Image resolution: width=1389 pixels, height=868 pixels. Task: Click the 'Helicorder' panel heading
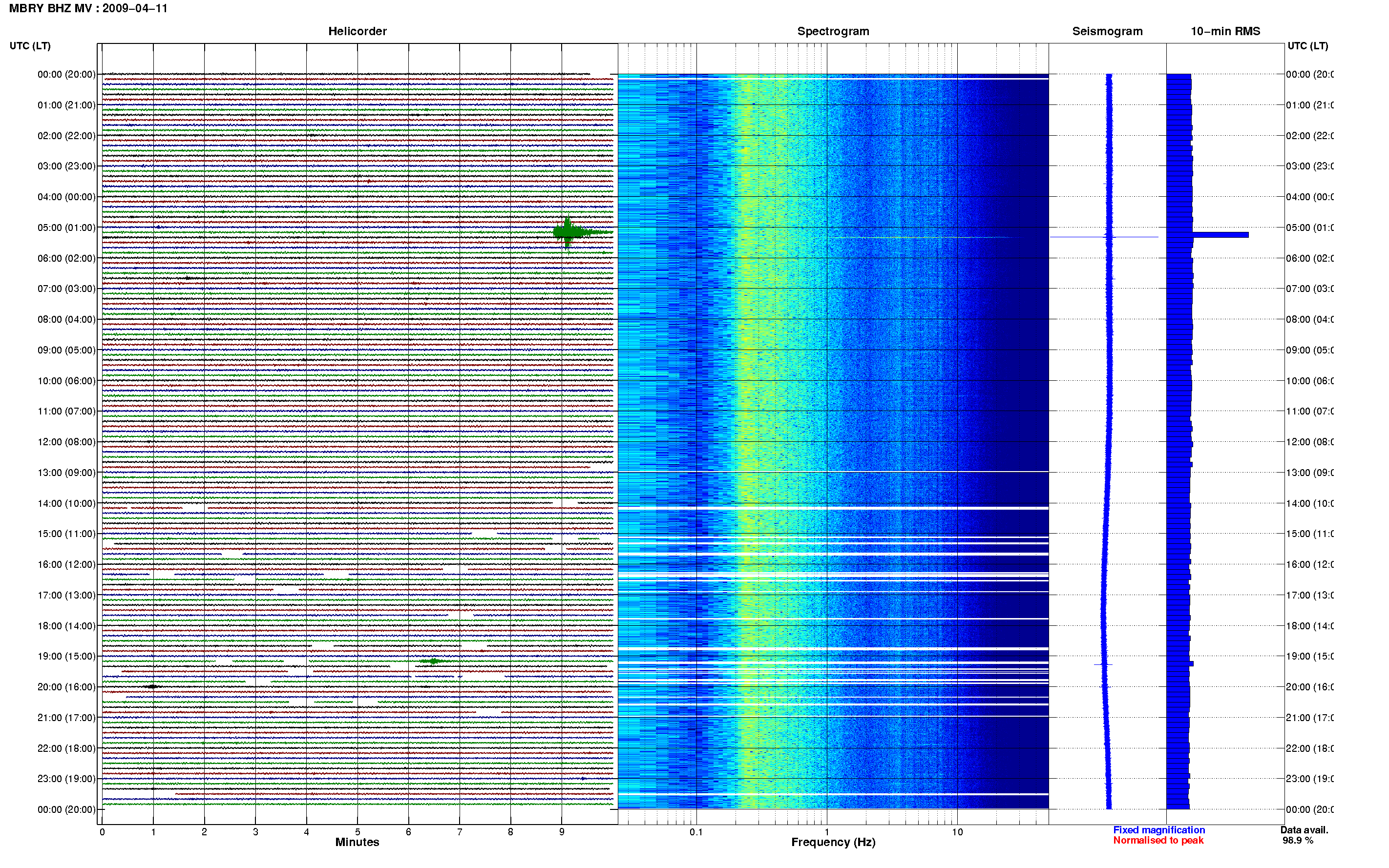pos(357,32)
